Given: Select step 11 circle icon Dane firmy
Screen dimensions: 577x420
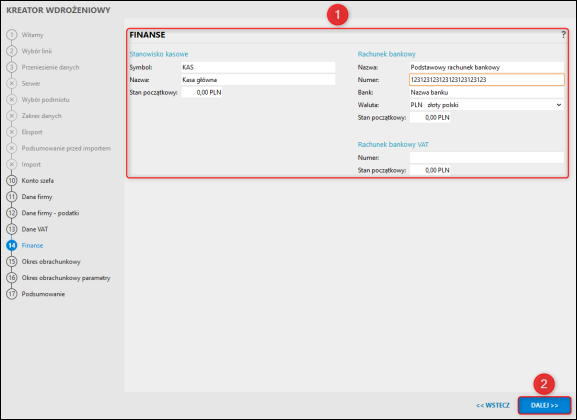Looking at the screenshot, I should pyautogui.click(x=12, y=197).
